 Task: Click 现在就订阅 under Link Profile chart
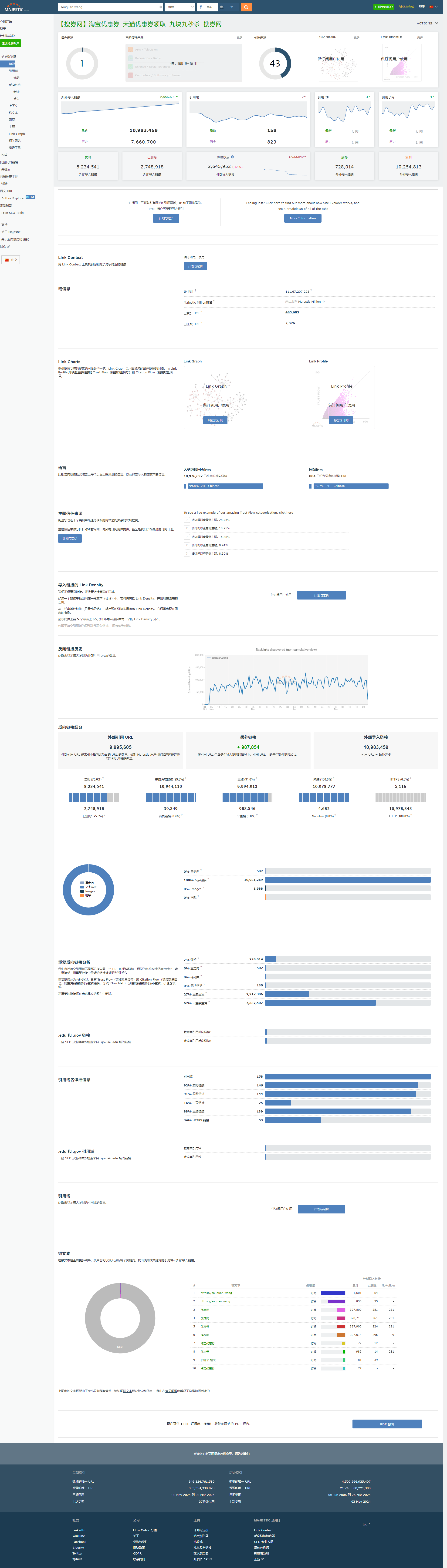(x=340, y=420)
